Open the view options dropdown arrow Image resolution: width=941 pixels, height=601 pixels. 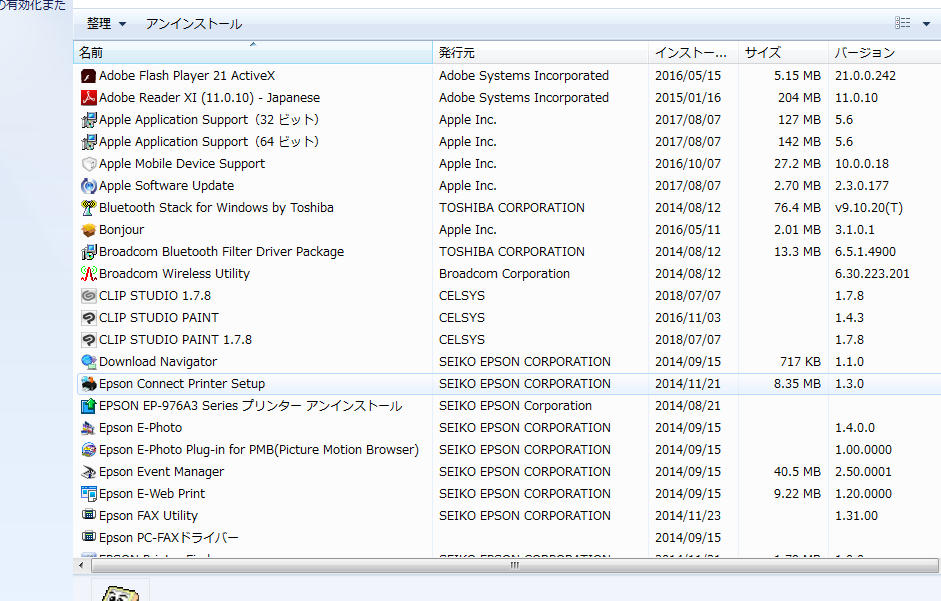pos(925,23)
